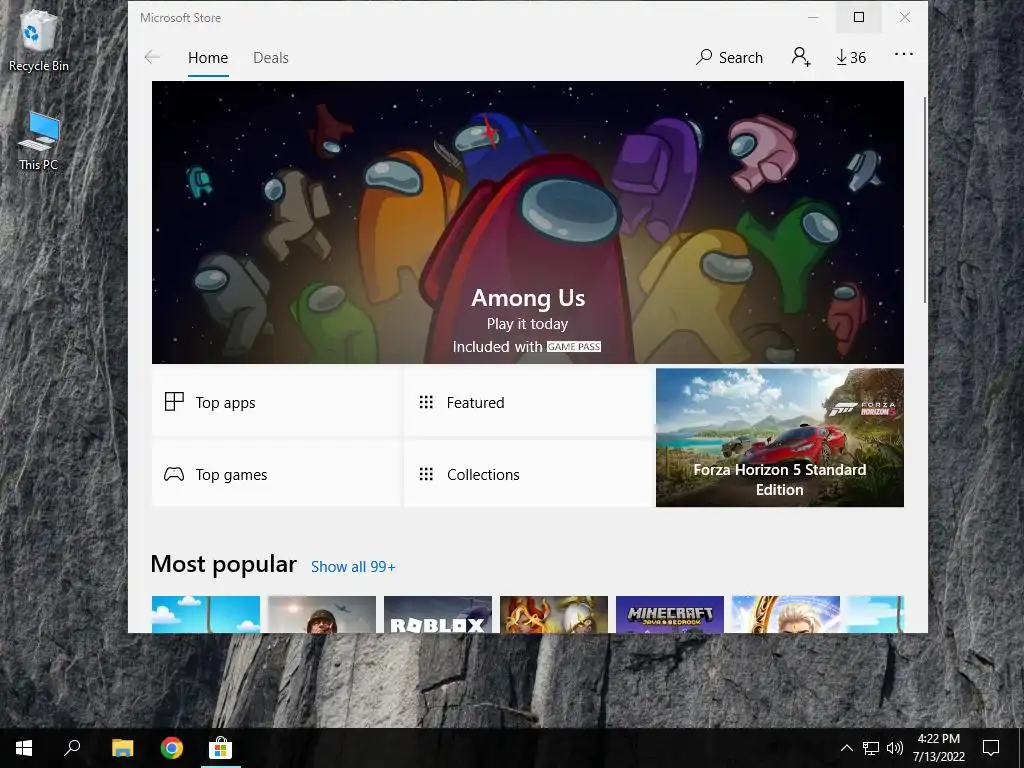Open the network status tray icon
Image resolution: width=1024 pixels, height=768 pixels.
pos(871,748)
